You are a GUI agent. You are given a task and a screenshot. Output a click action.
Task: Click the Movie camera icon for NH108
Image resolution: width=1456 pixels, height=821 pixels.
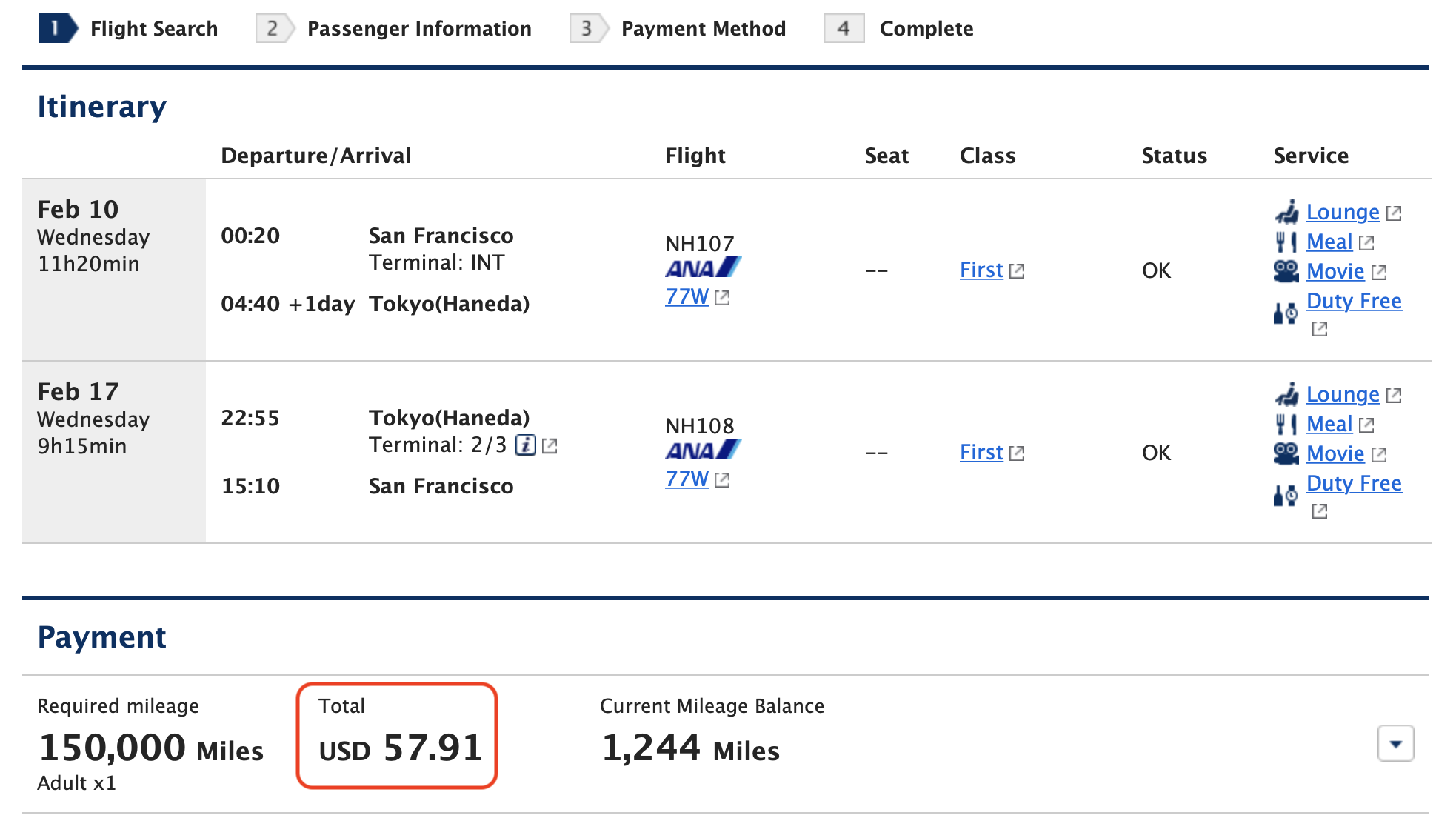(x=1286, y=453)
